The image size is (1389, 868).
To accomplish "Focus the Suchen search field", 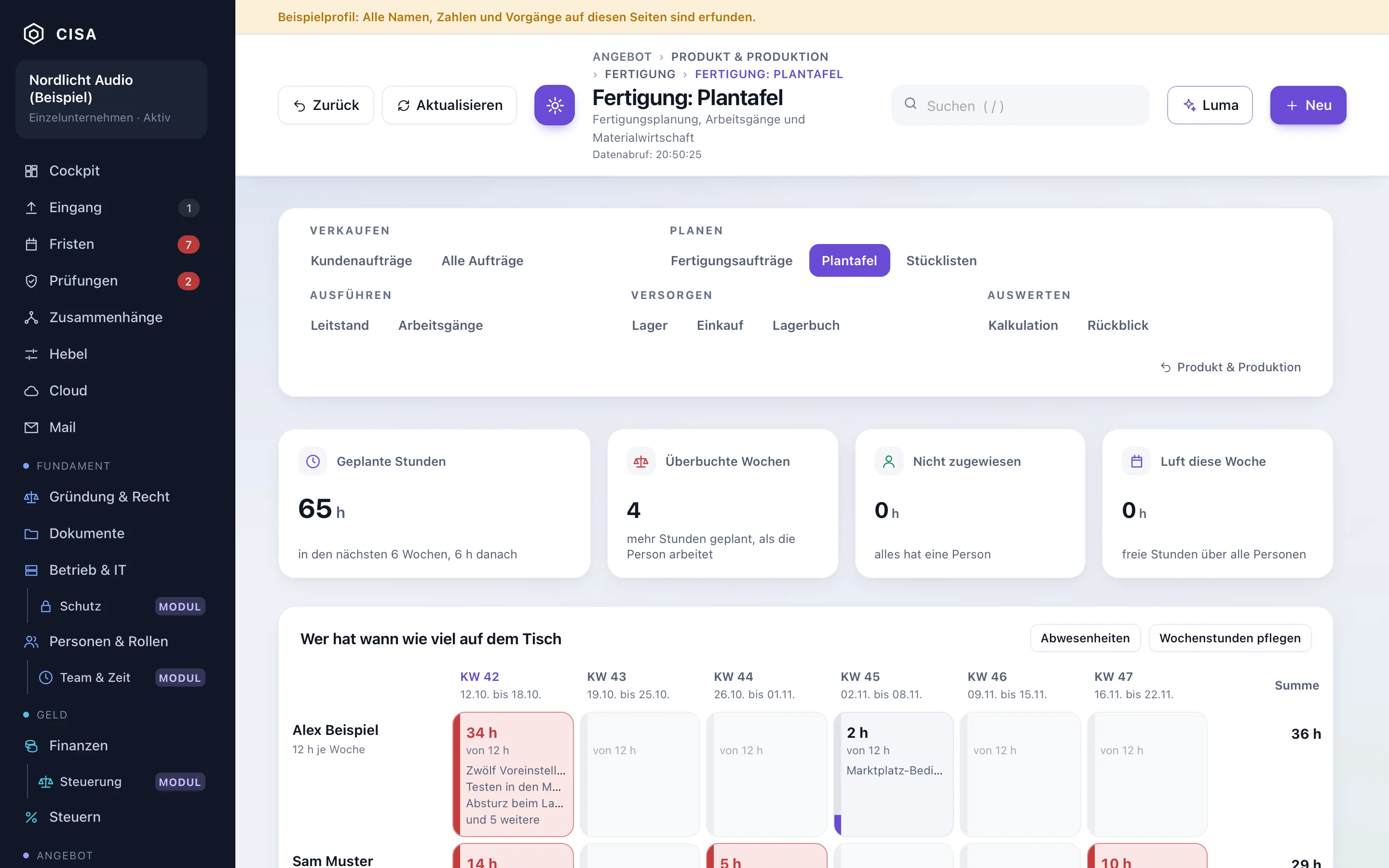I will (x=1020, y=106).
